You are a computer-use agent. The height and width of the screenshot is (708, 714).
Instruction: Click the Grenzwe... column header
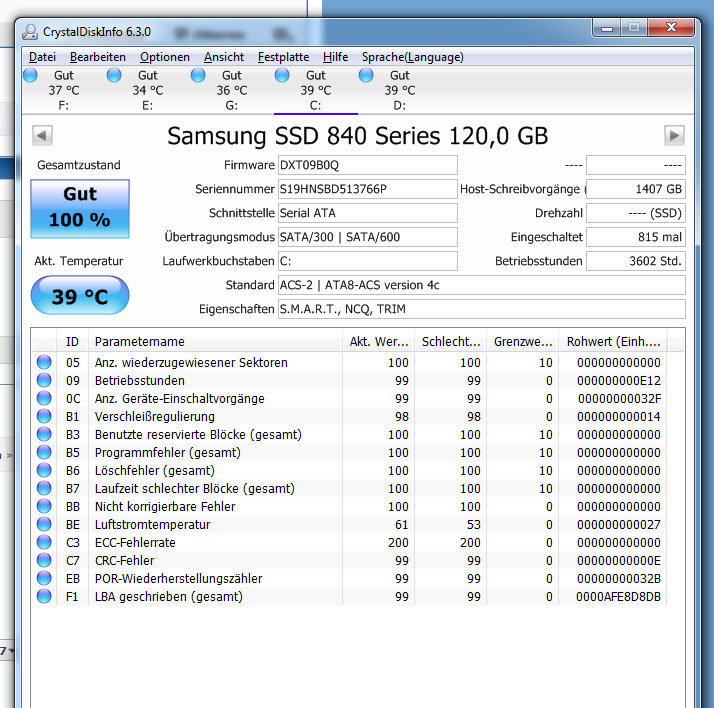(x=522, y=341)
